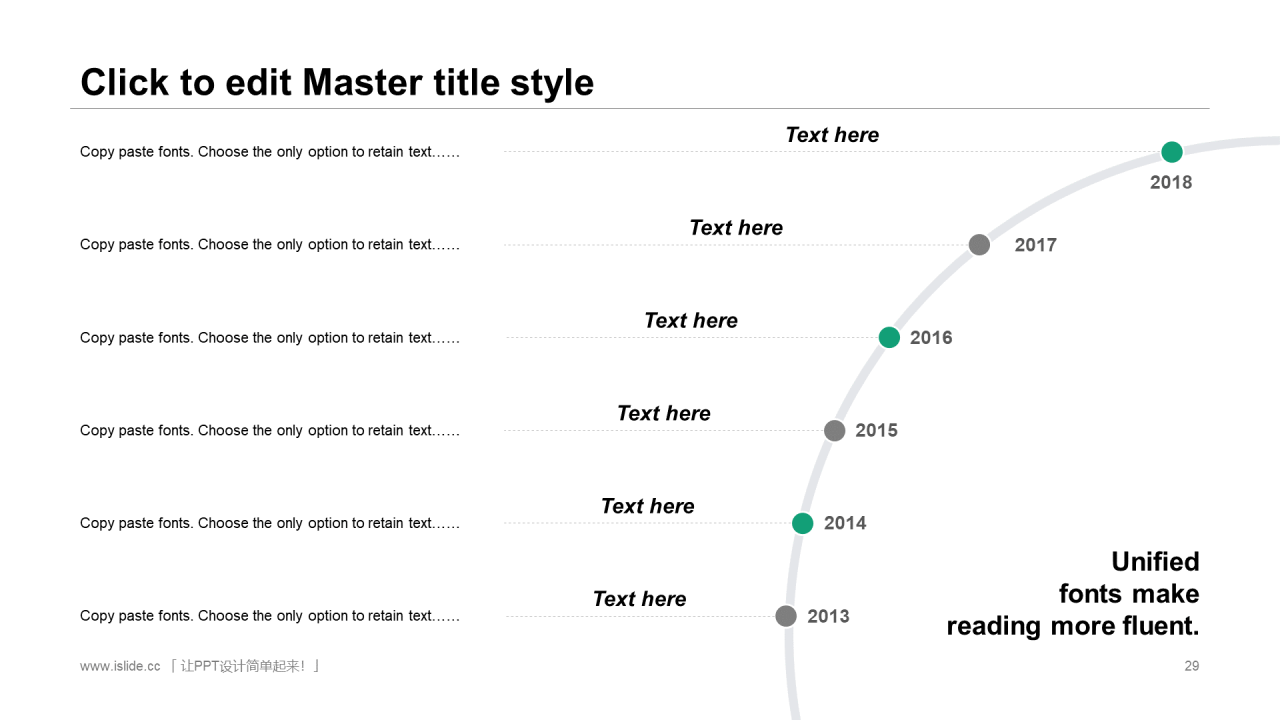Select the gray 2013 timeline dot
The image size is (1280, 720).
[x=786, y=616]
